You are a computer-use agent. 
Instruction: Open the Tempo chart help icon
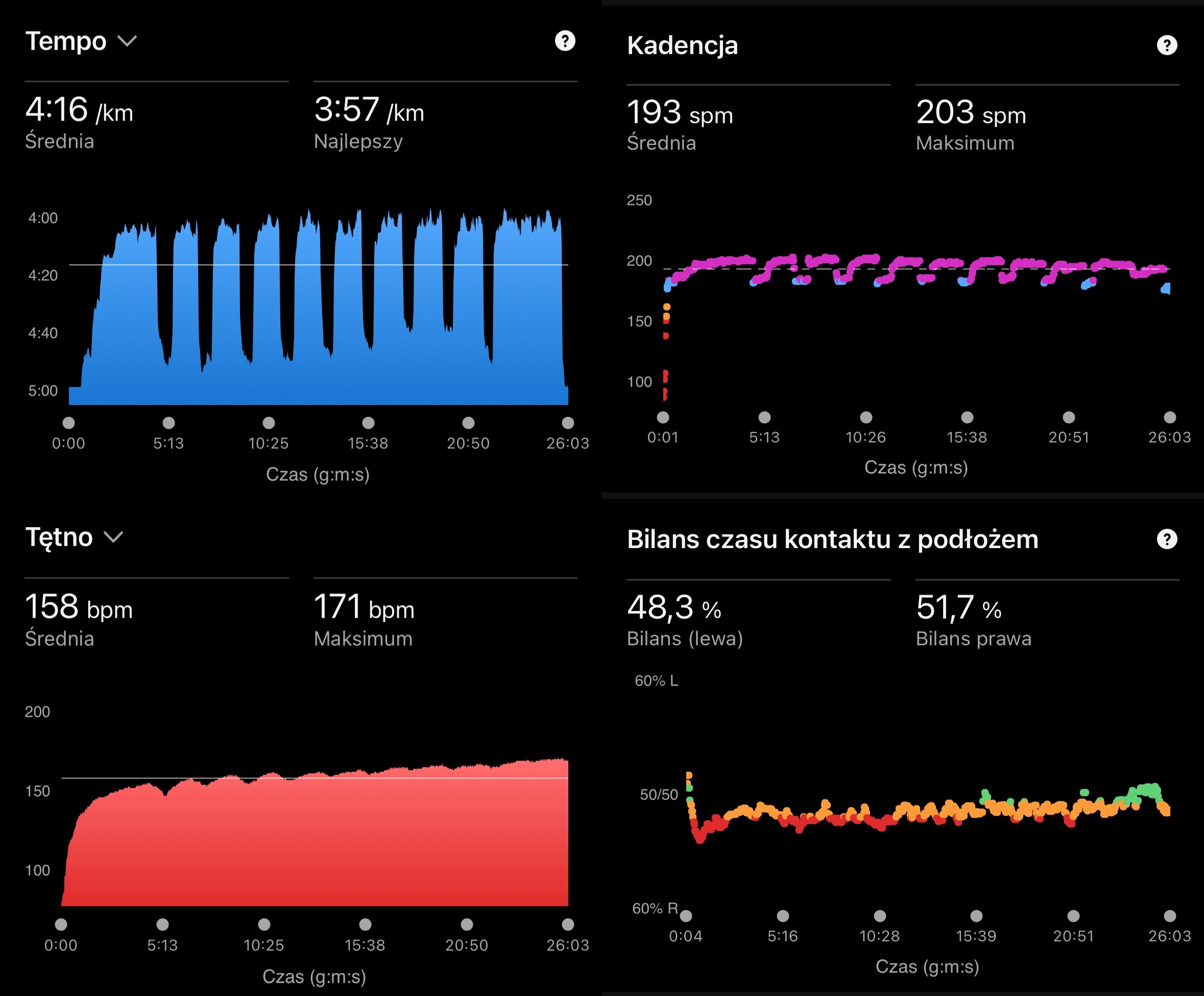tap(565, 41)
